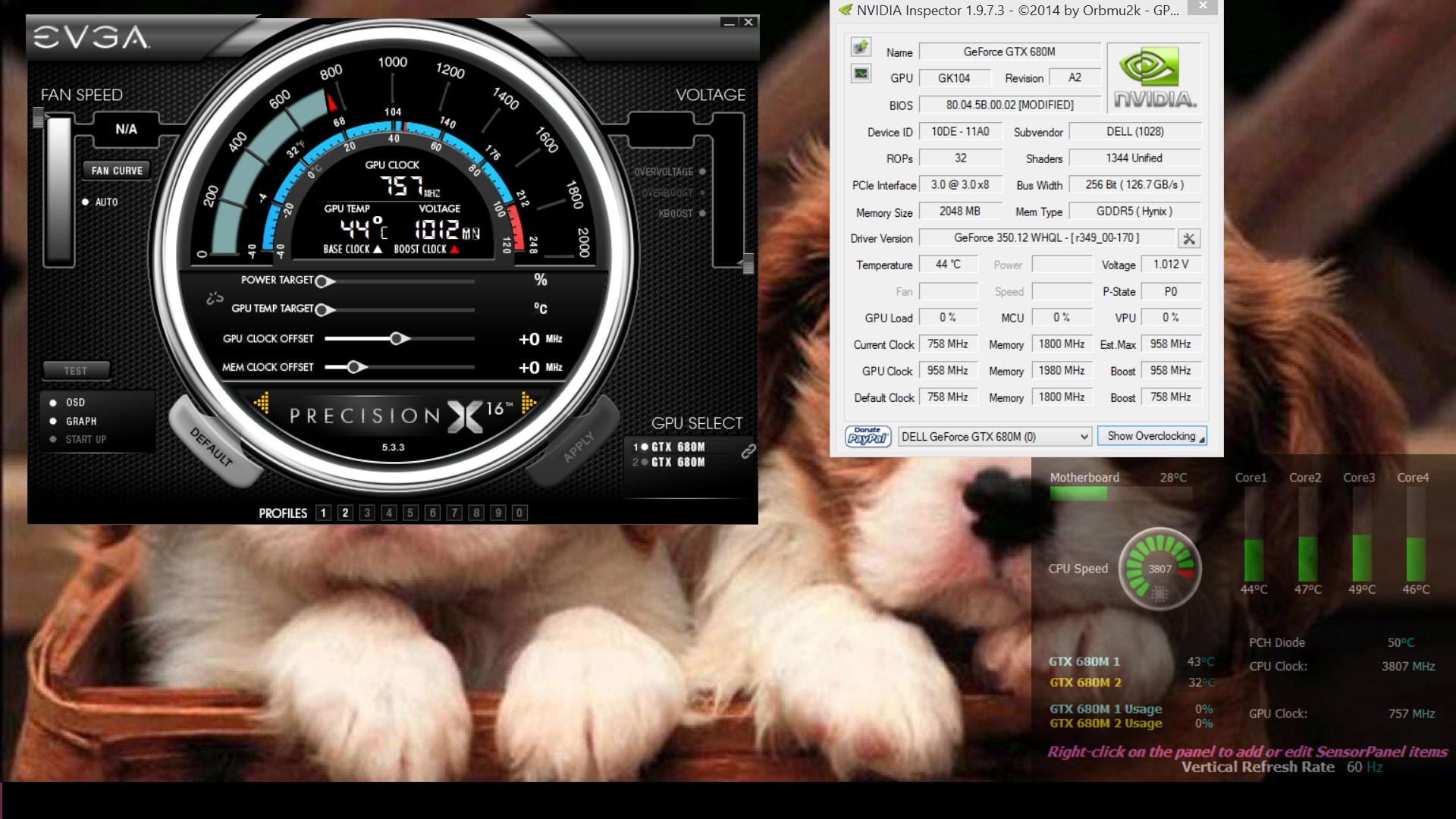1456x819 pixels.
Task: Enable the OVERBOOST option
Action: click(x=674, y=193)
